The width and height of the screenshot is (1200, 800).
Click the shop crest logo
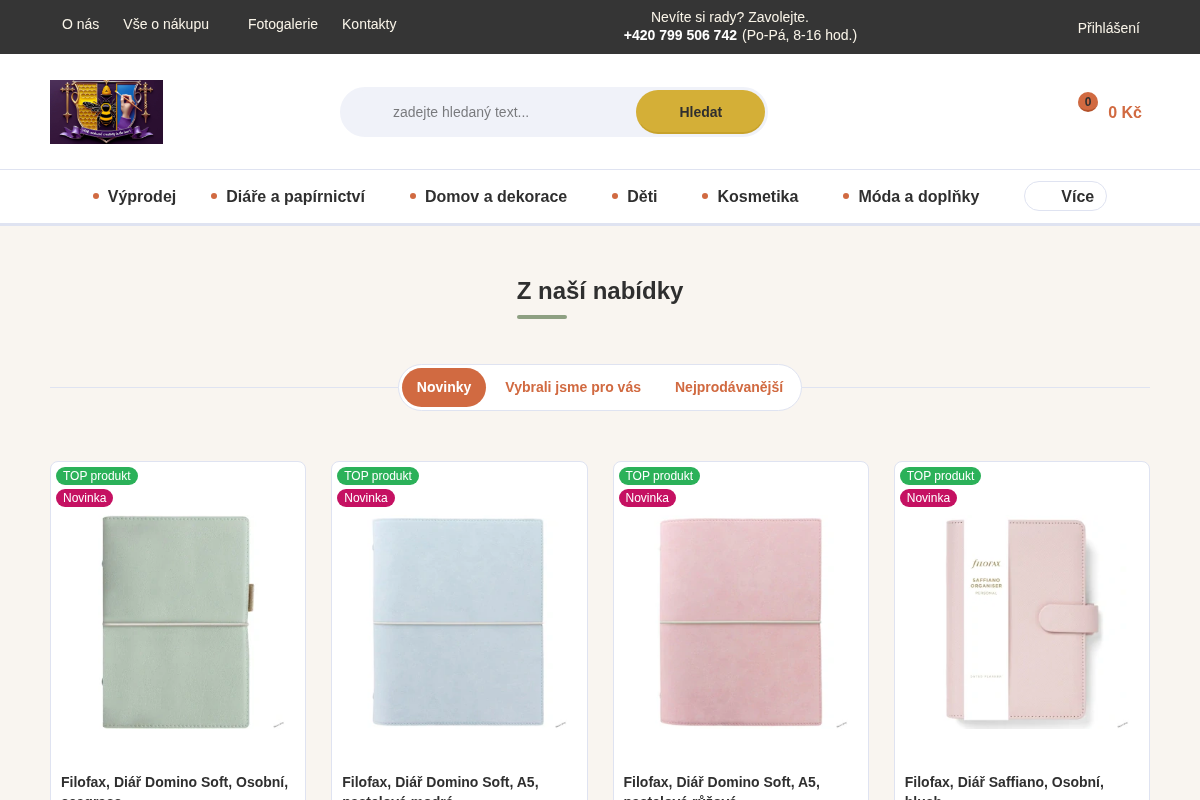click(106, 112)
